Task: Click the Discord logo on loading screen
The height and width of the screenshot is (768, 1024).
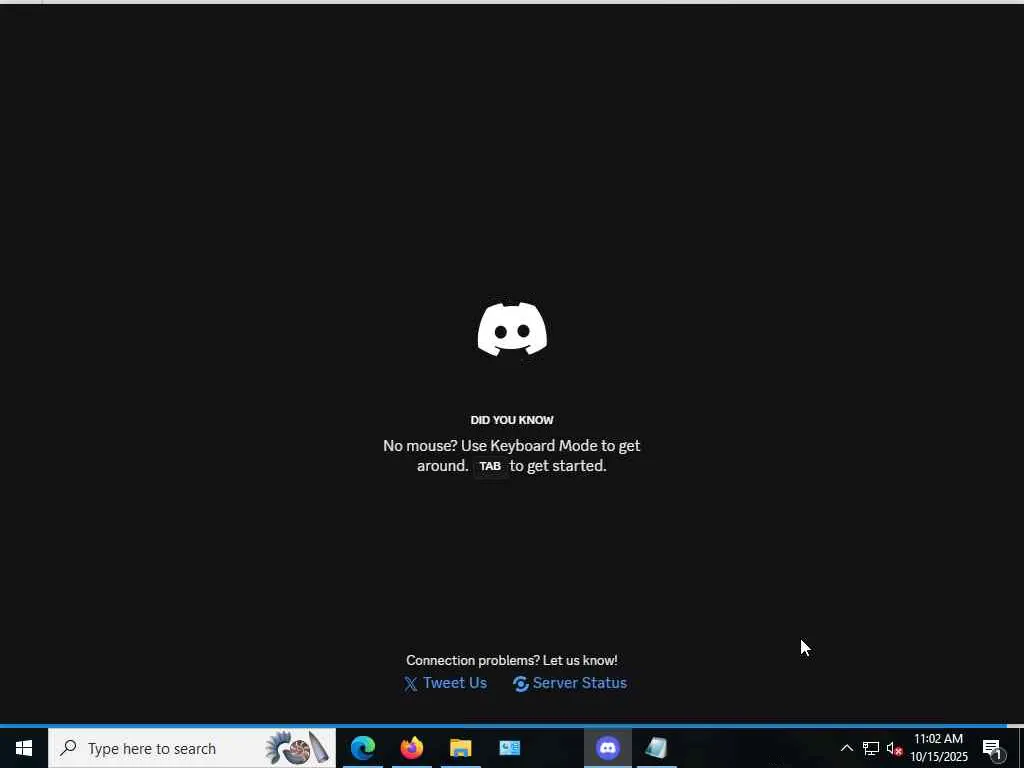Action: (x=512, y=329)
